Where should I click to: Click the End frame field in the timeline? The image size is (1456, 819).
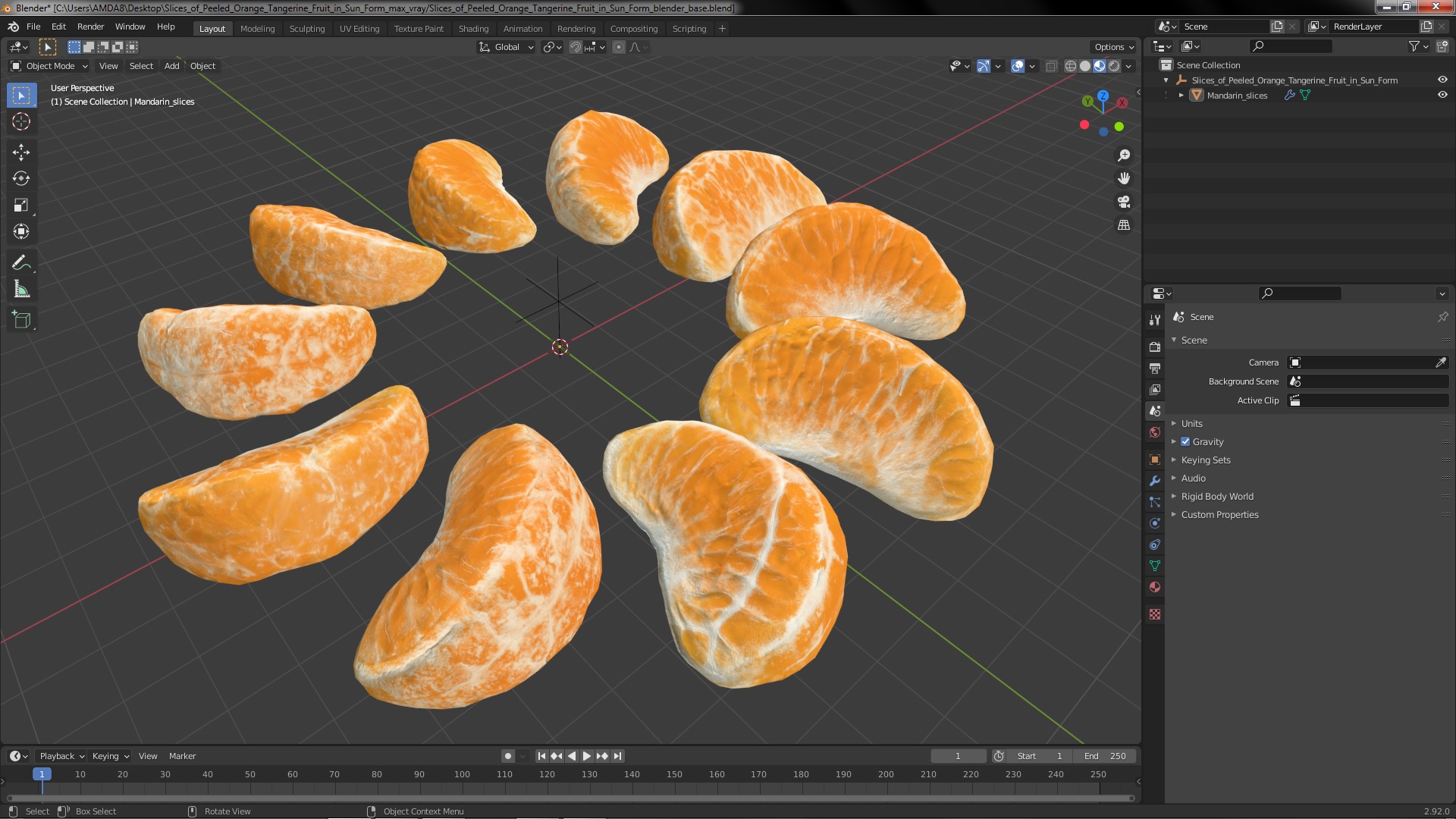coord(1104,756)
